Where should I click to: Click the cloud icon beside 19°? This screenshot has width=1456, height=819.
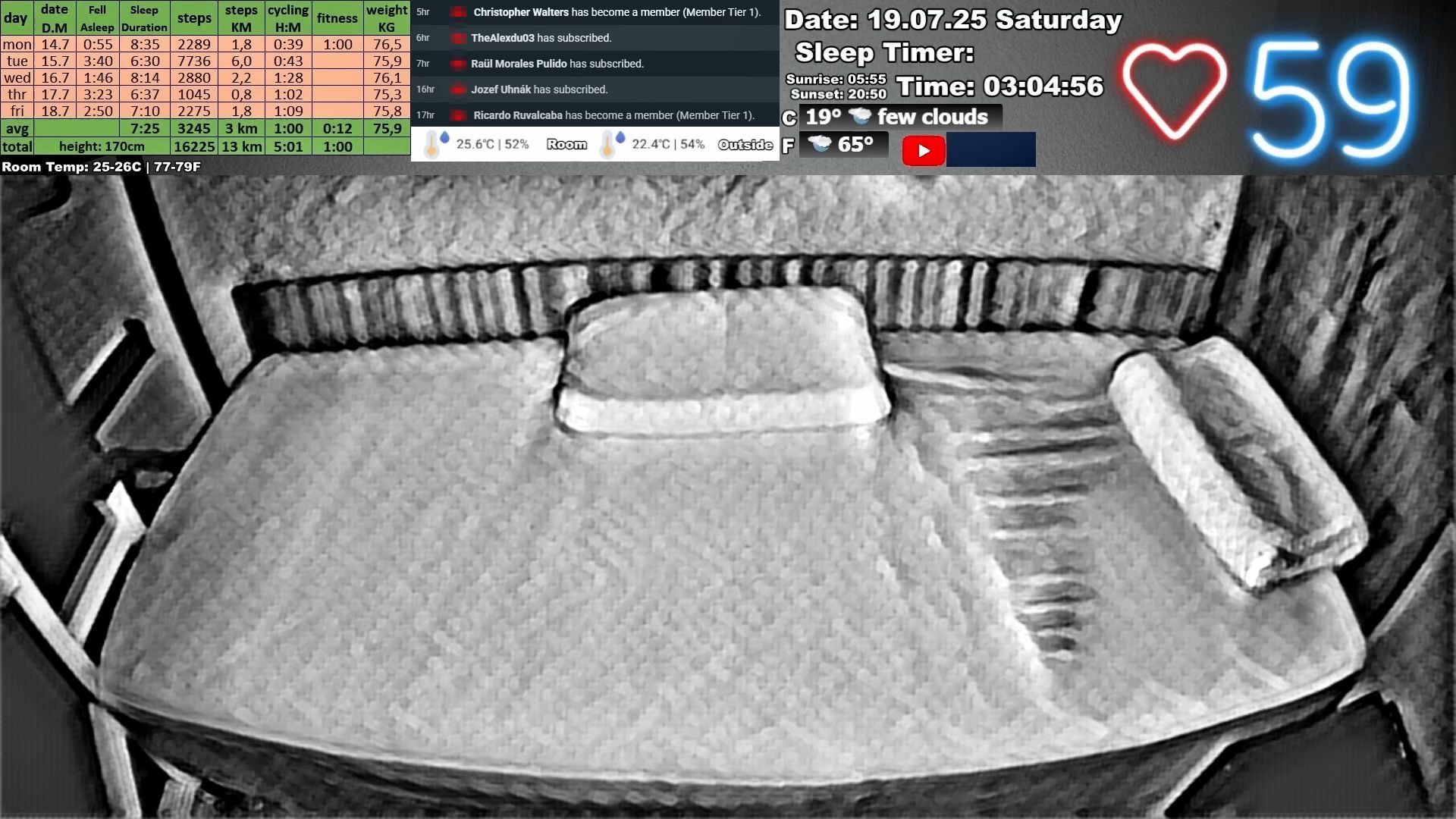pos(860,116)
